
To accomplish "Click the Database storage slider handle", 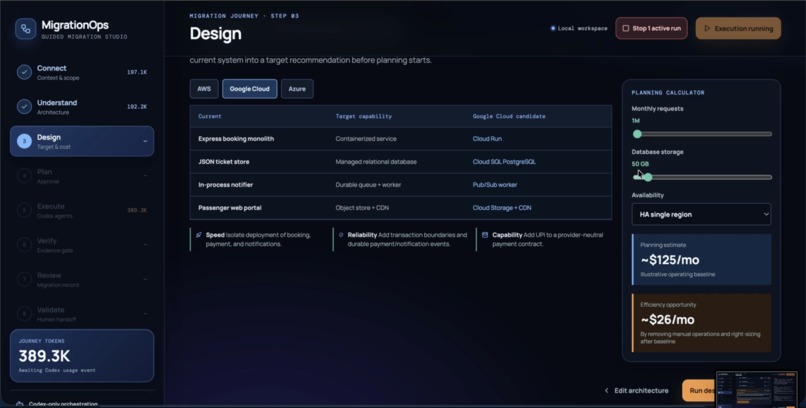I will 648,177.
